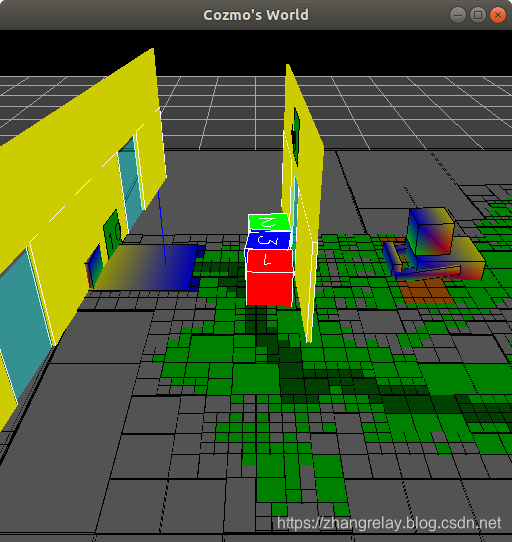Screen dimensions: 512x542
Task: Minimize the Cozmo's World window
Action: tap(458, 15)
